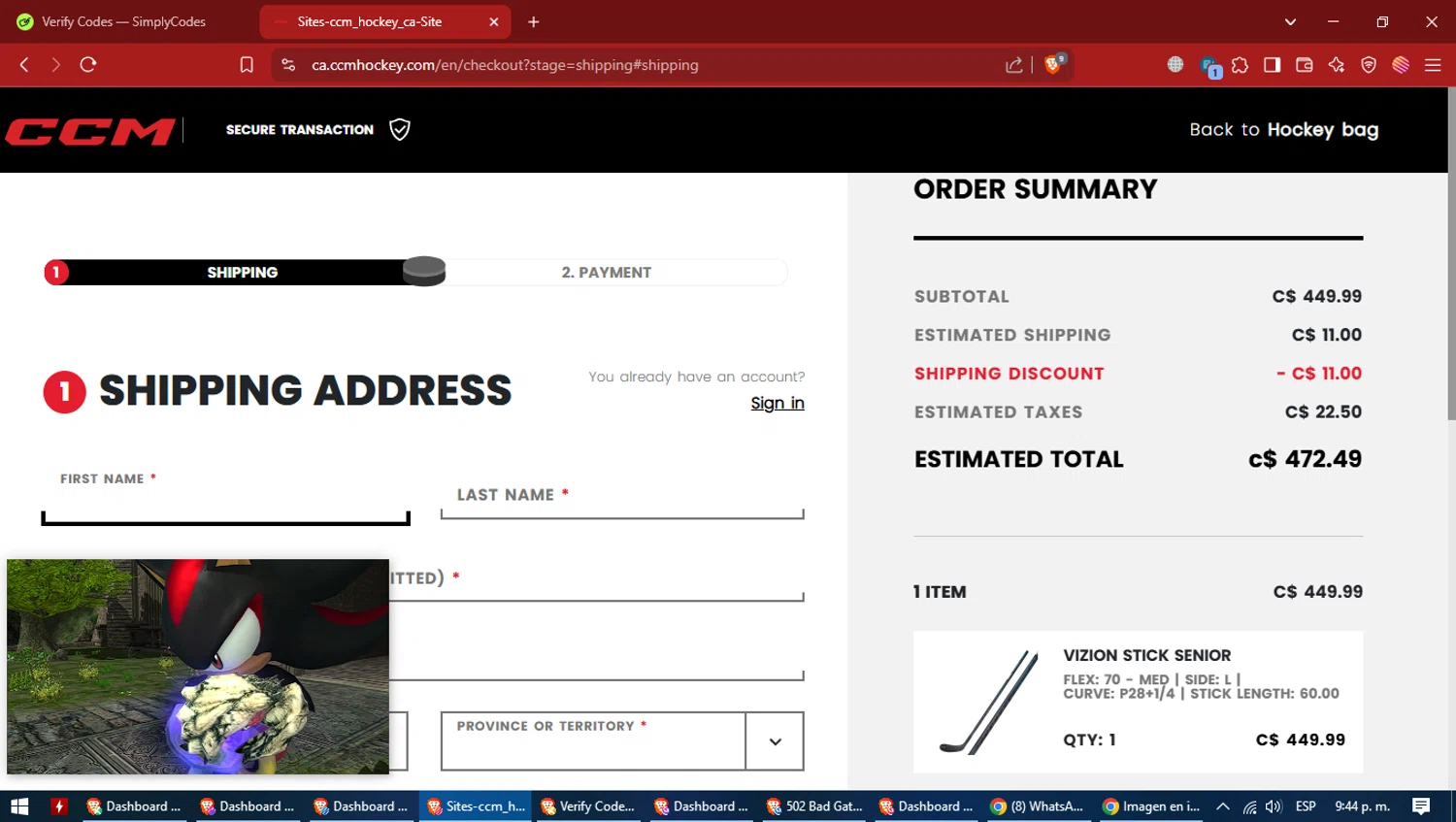Click the taskbar clock 9:44 p. m.
This screenshot has height=822, width=1456.
1363,806
